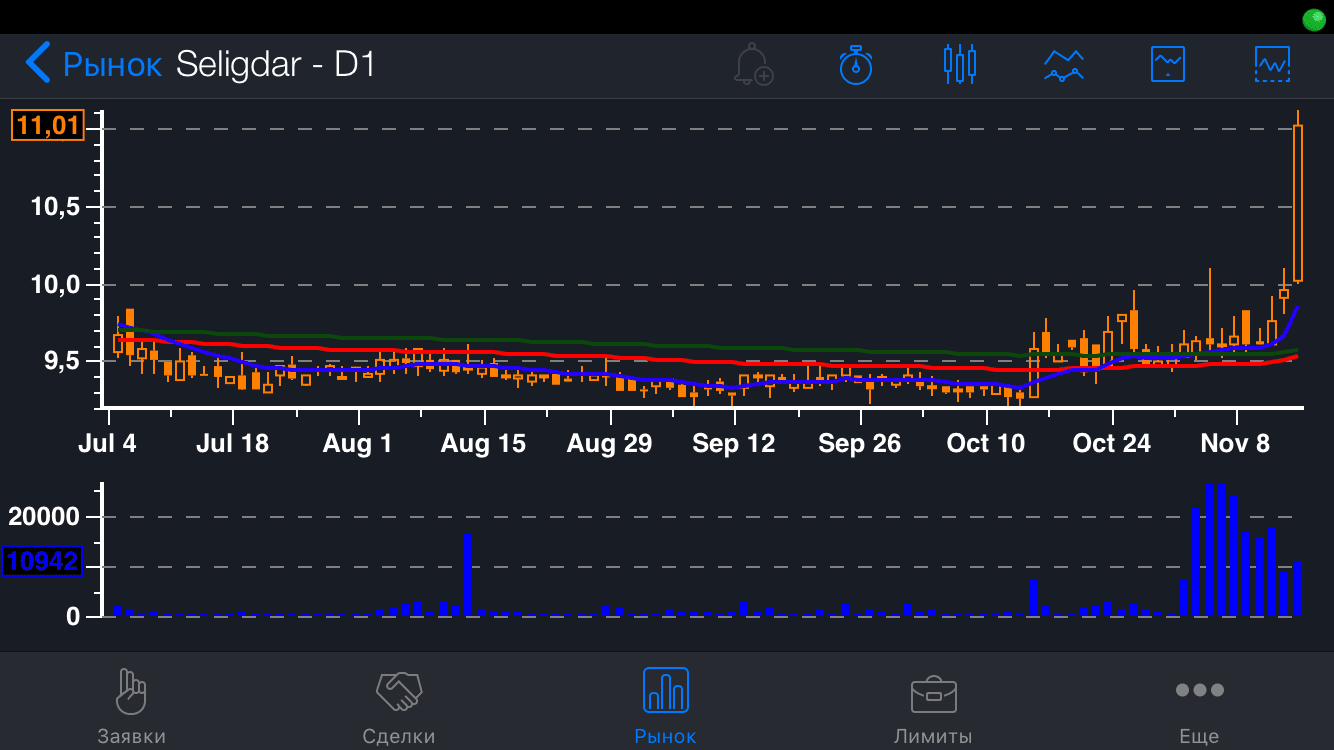Viewport: 1334px width, 750px height.
Task: Click the current price label 11,01
Action: pos(48,126)
